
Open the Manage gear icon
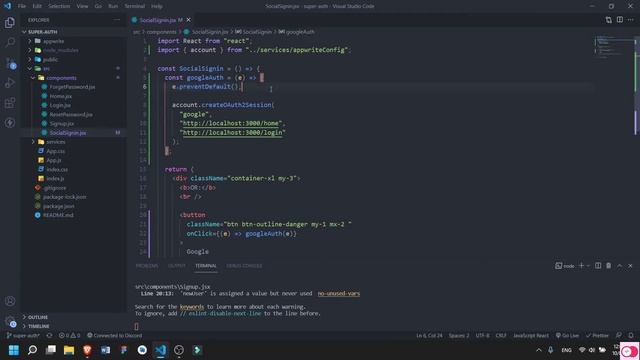(10, 321)
